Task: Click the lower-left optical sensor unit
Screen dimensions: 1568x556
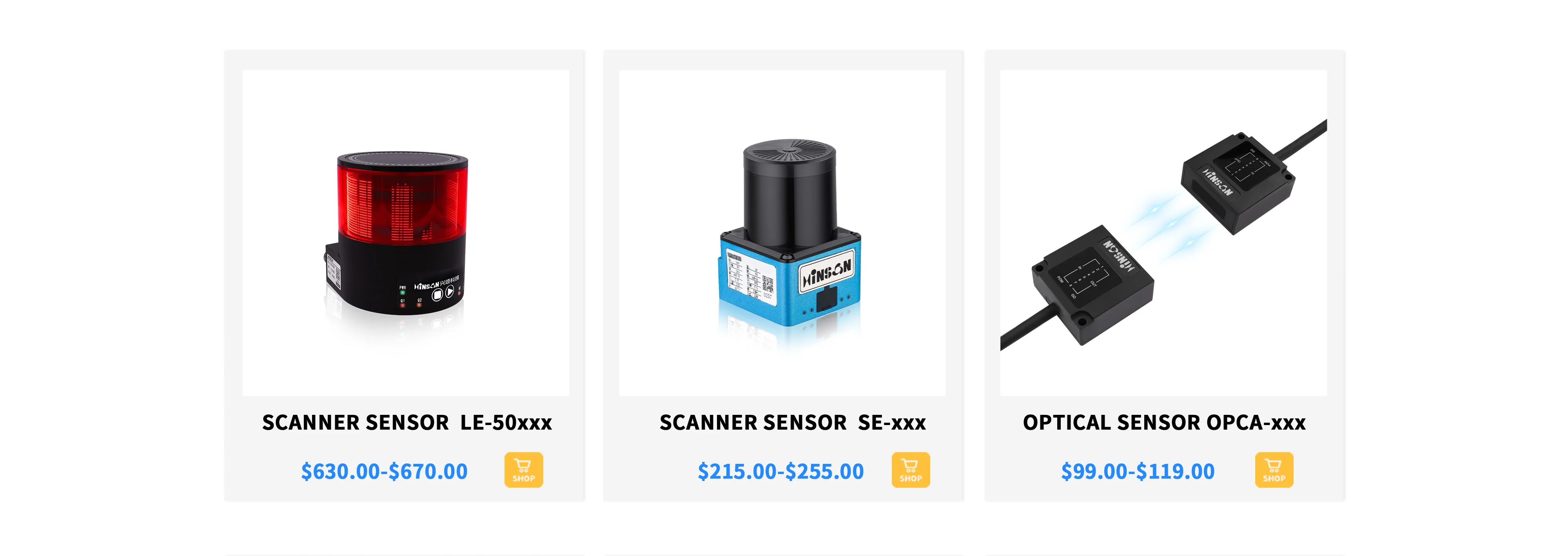Action: coord(1093,283)
